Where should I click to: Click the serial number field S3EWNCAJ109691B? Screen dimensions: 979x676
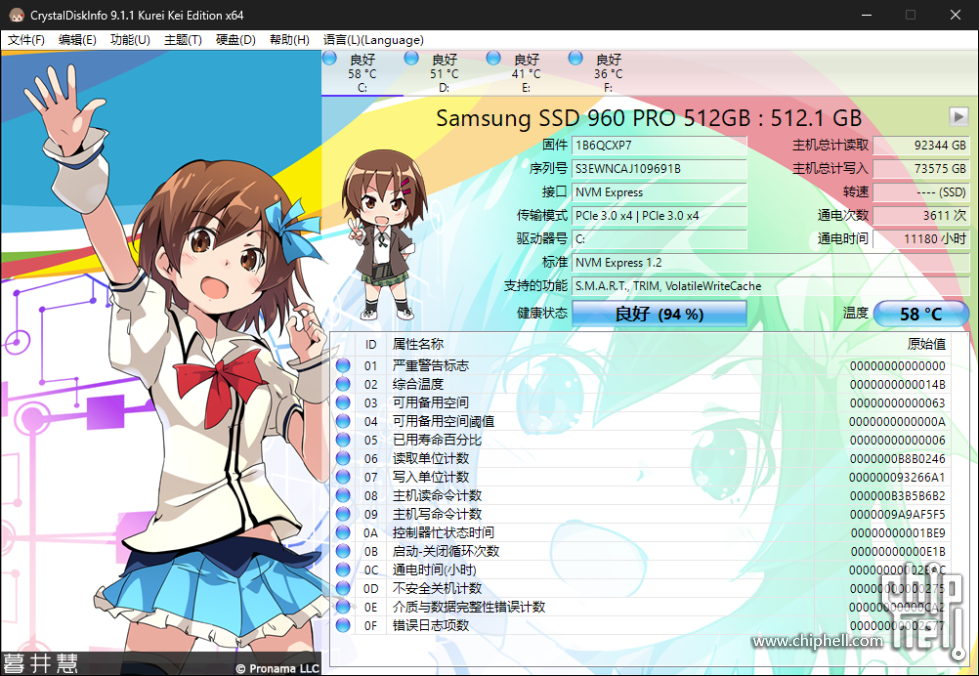tap(659, 169)
